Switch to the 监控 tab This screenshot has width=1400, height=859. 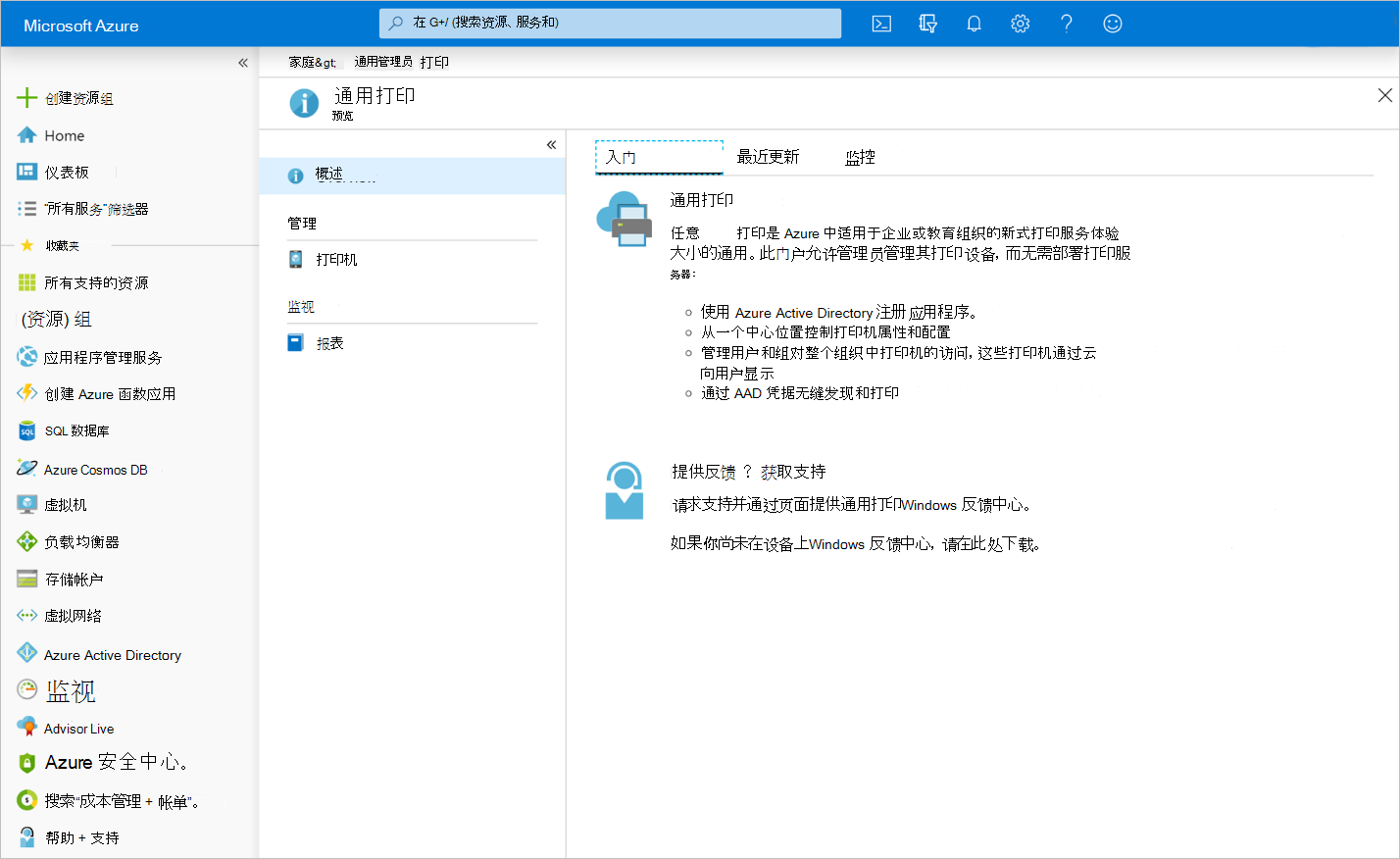(x=860, y=157)
